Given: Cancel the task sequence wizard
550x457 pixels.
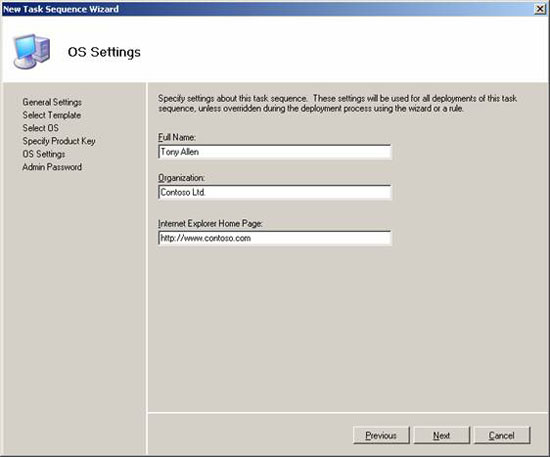Looking at the screenshot, I should pyautogui.click(x=502, y=435).
